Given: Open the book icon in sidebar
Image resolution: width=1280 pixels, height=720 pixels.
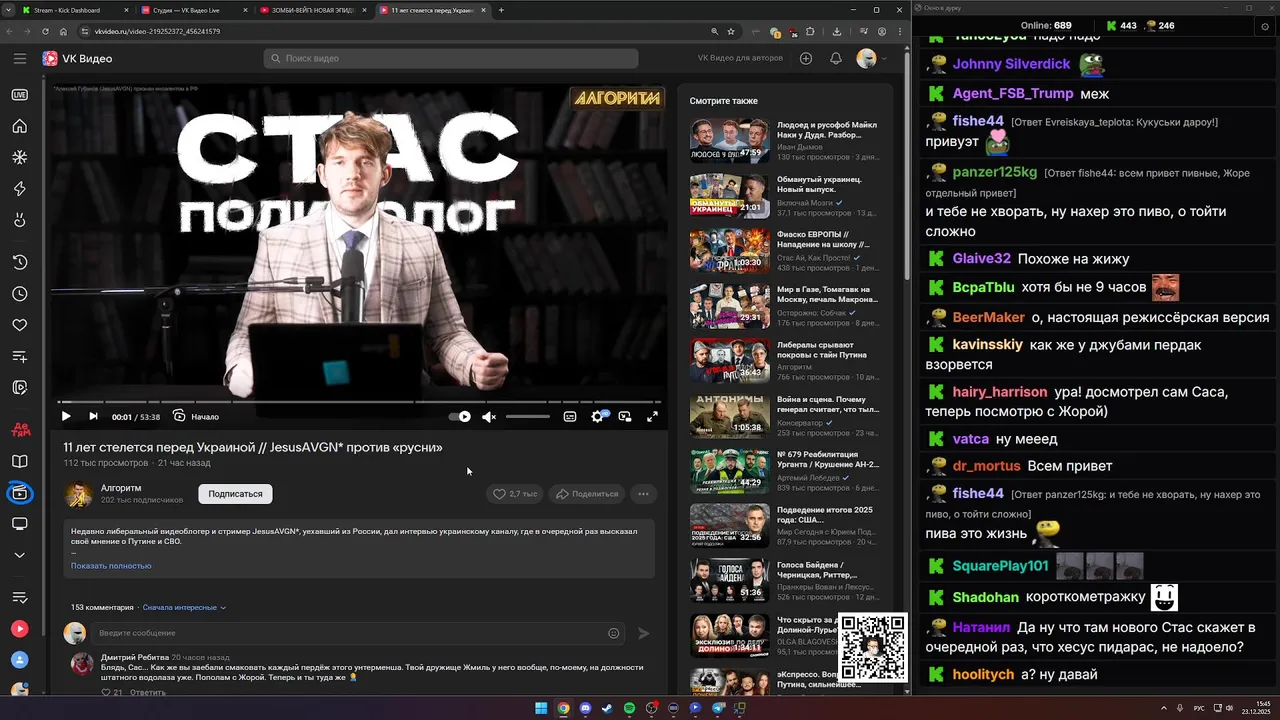Looking at the screenshot, I should pyautogui.click(x=19, y=461).
